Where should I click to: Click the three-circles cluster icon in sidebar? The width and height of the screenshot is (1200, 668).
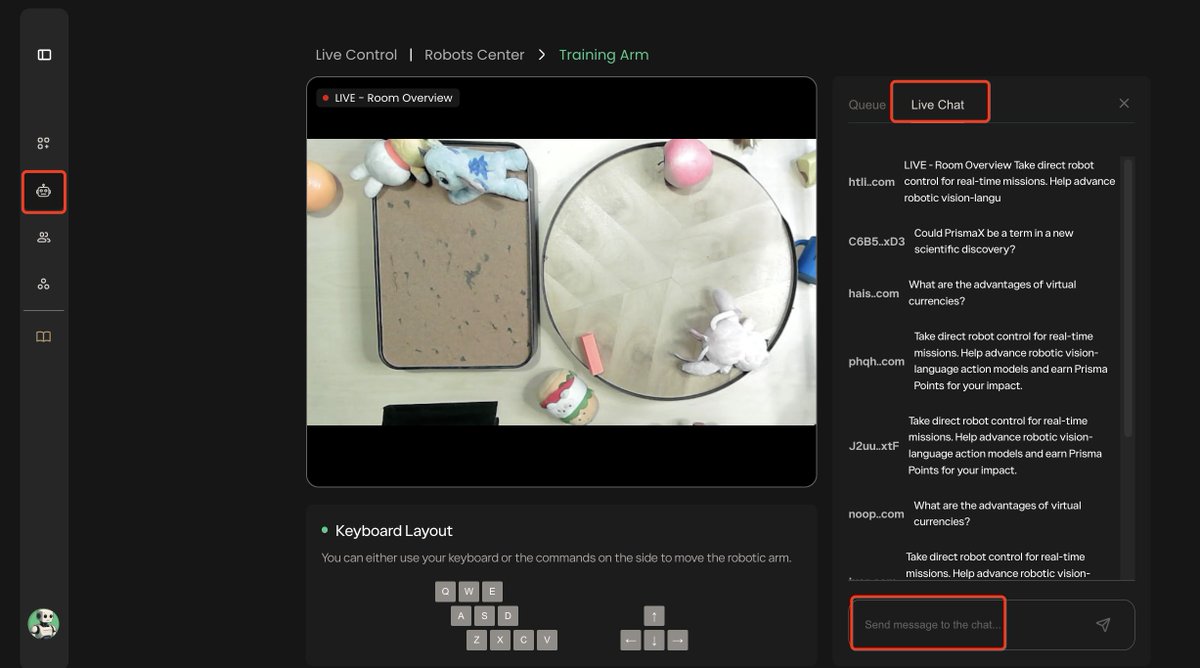click(44, 284)
